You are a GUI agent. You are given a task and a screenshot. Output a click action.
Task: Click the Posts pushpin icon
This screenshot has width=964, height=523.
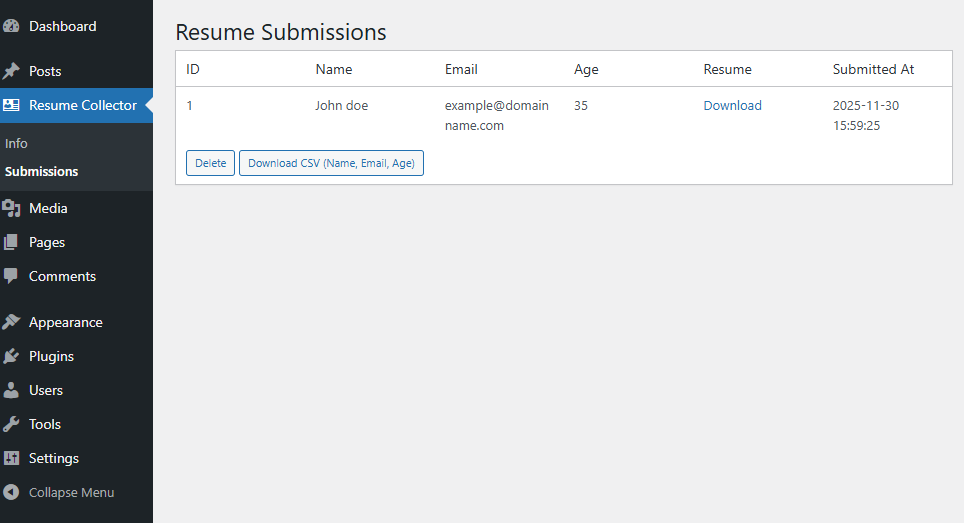pos(11,71)
